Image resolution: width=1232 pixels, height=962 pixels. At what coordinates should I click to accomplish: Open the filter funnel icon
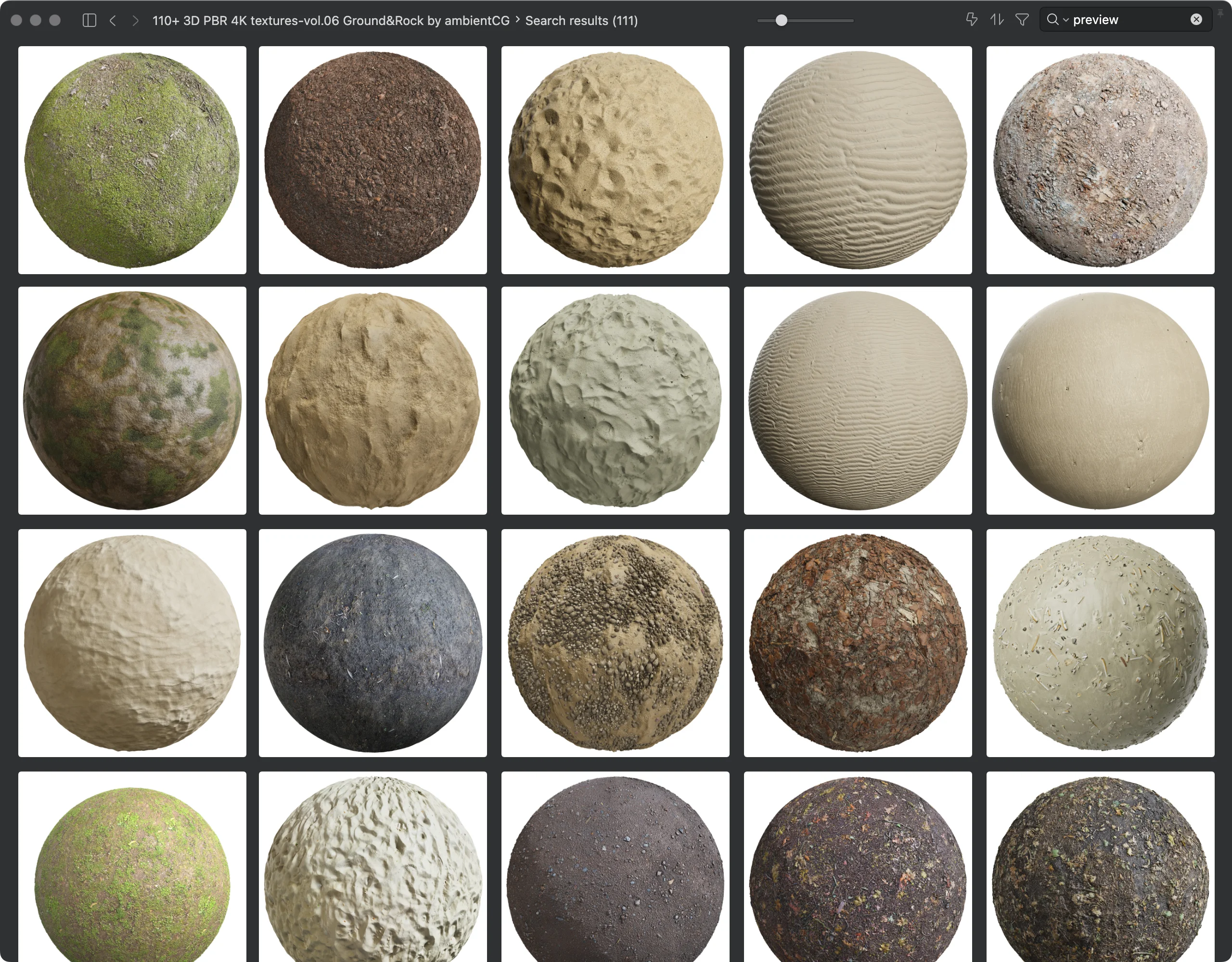[x=1022, y=20]
